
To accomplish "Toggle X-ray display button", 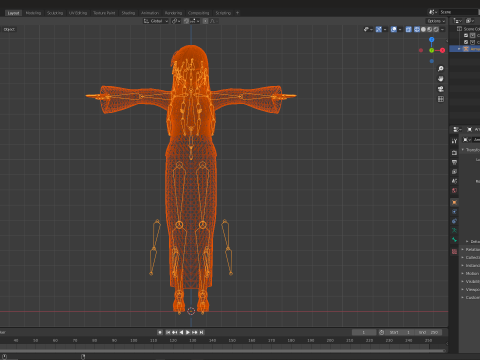I will pos(408,29).
